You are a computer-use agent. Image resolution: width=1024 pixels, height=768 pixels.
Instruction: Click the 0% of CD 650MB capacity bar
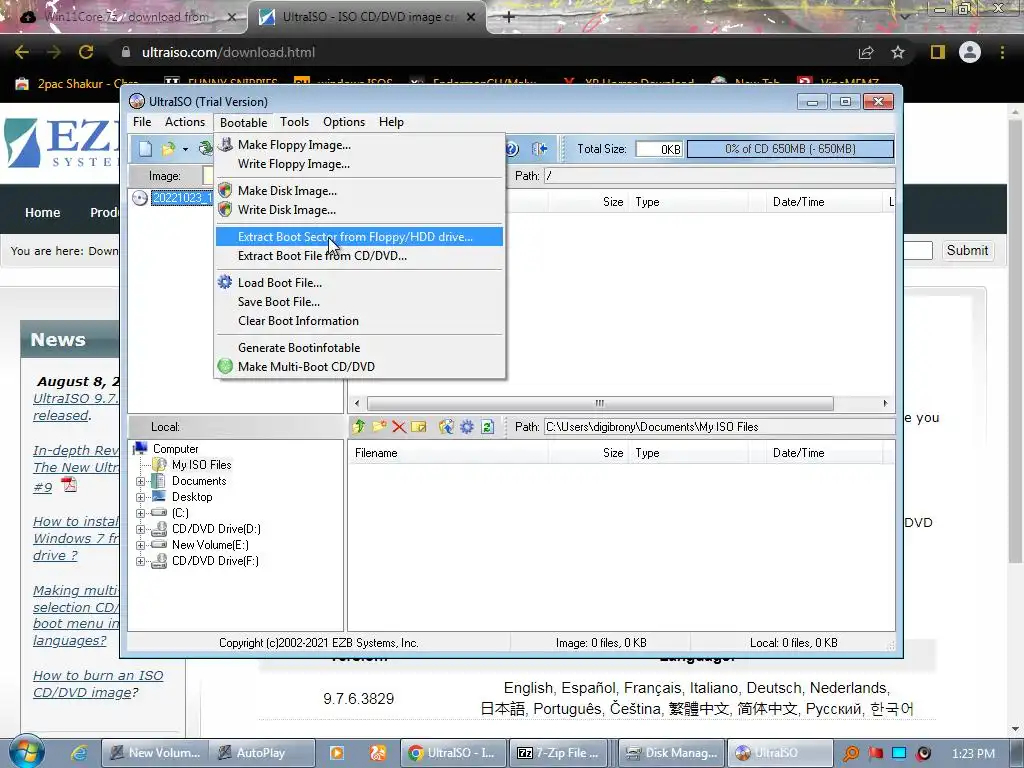[790, 149]
